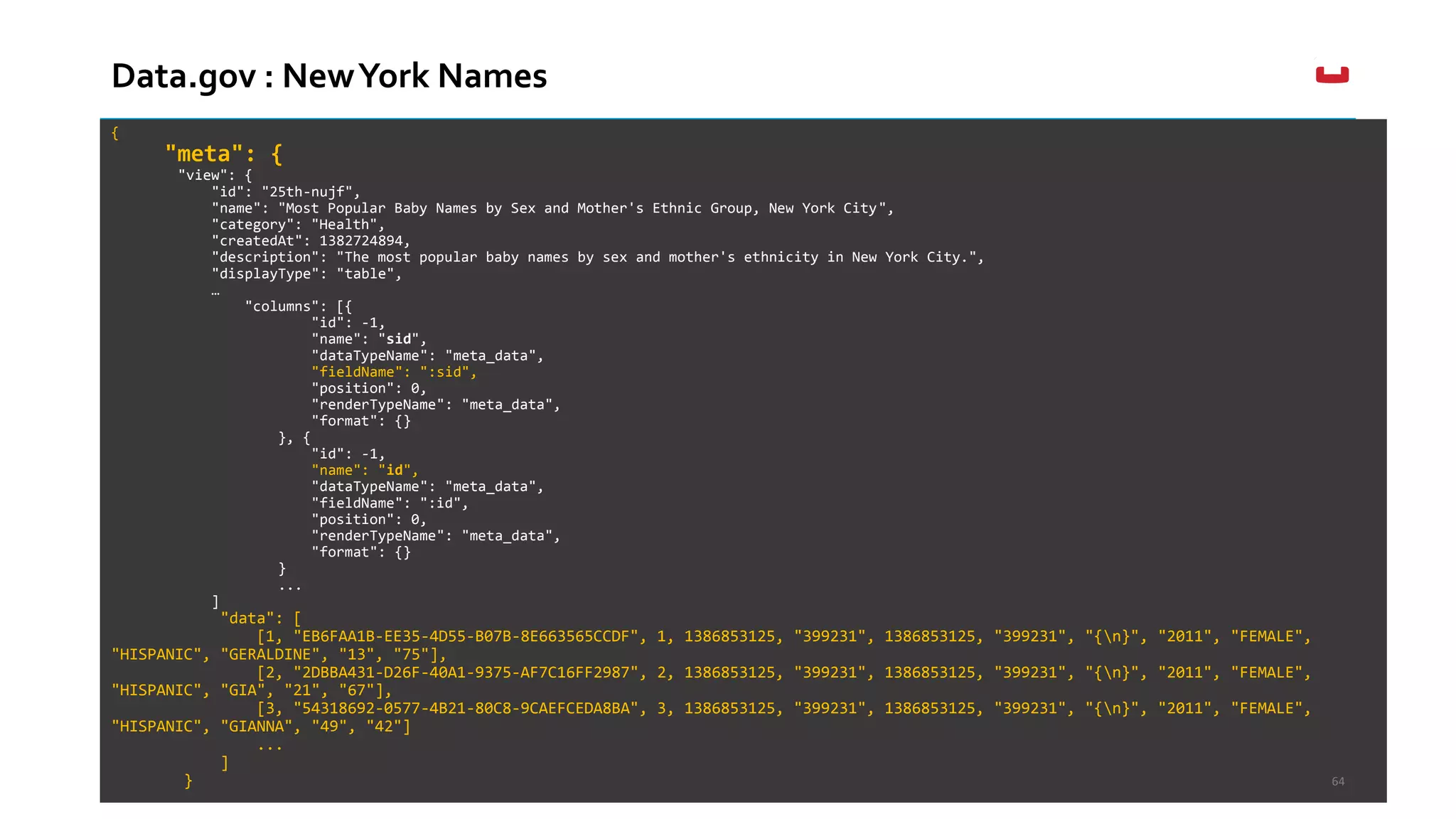Click the red Couchbase logo icon
This screenshot has width=1456, height=819.
1332,75
